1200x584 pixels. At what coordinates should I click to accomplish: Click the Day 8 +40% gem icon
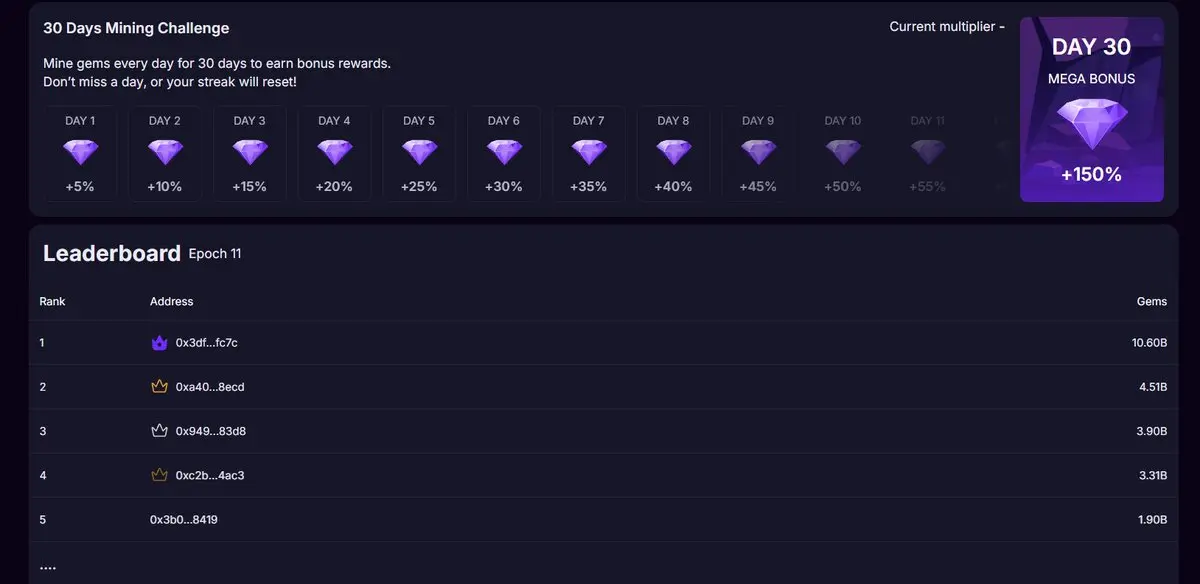(673, 153)
